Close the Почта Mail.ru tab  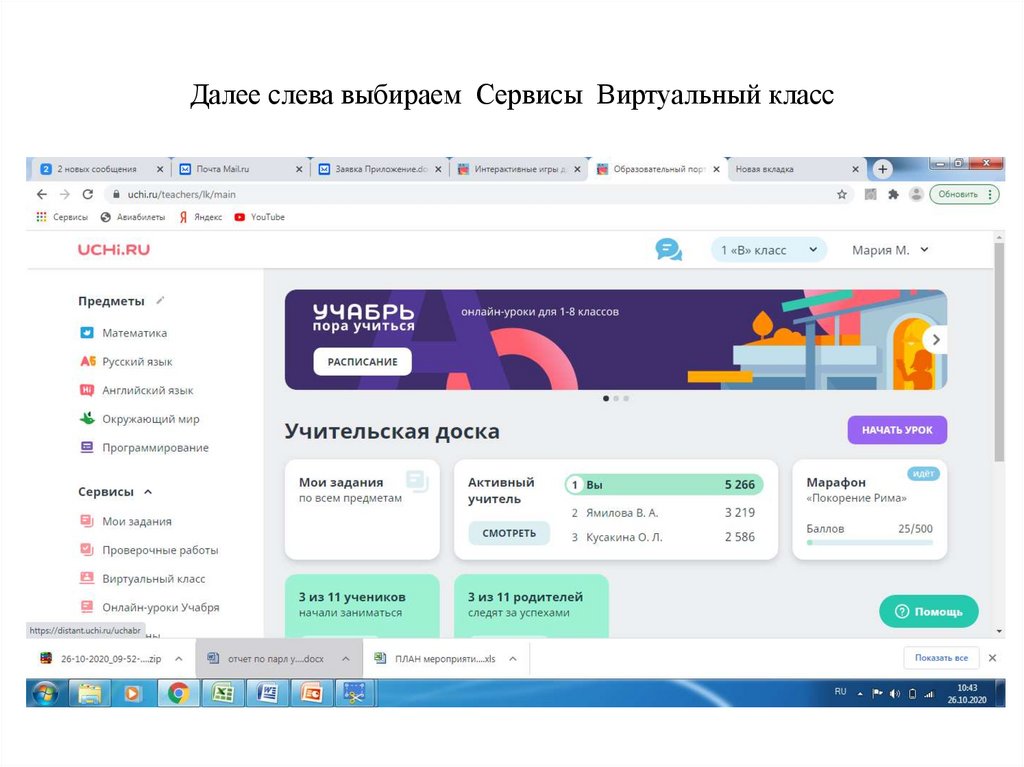299,169
